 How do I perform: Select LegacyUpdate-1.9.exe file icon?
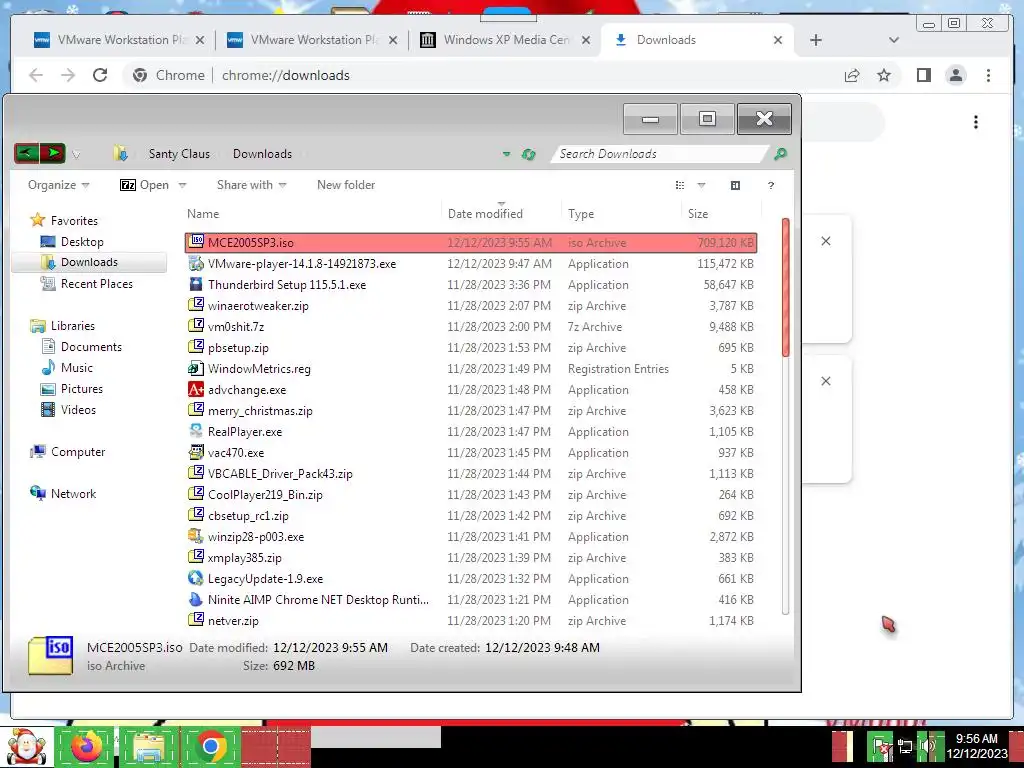click(196, 578)
